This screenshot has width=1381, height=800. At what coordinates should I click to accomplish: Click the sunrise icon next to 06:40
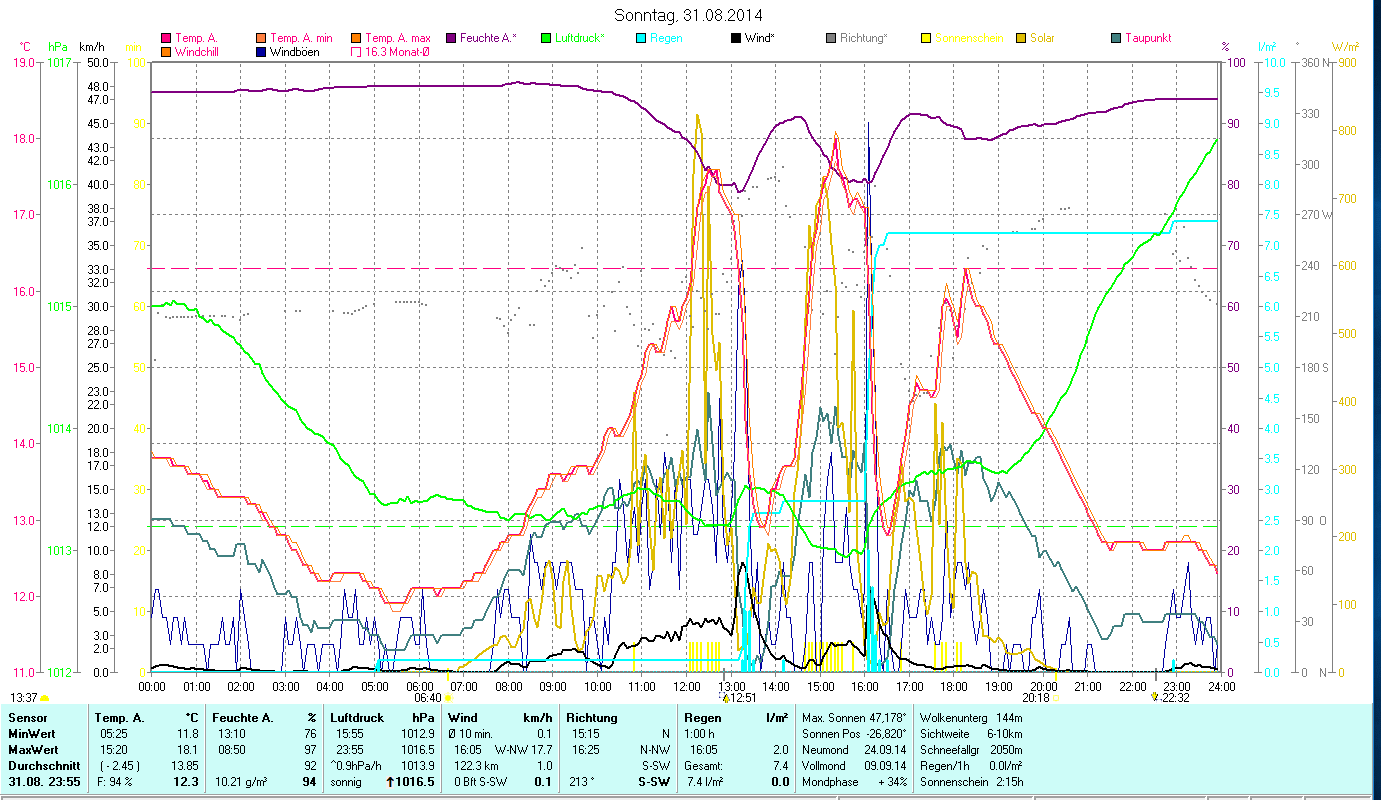(x=448, y=699)
